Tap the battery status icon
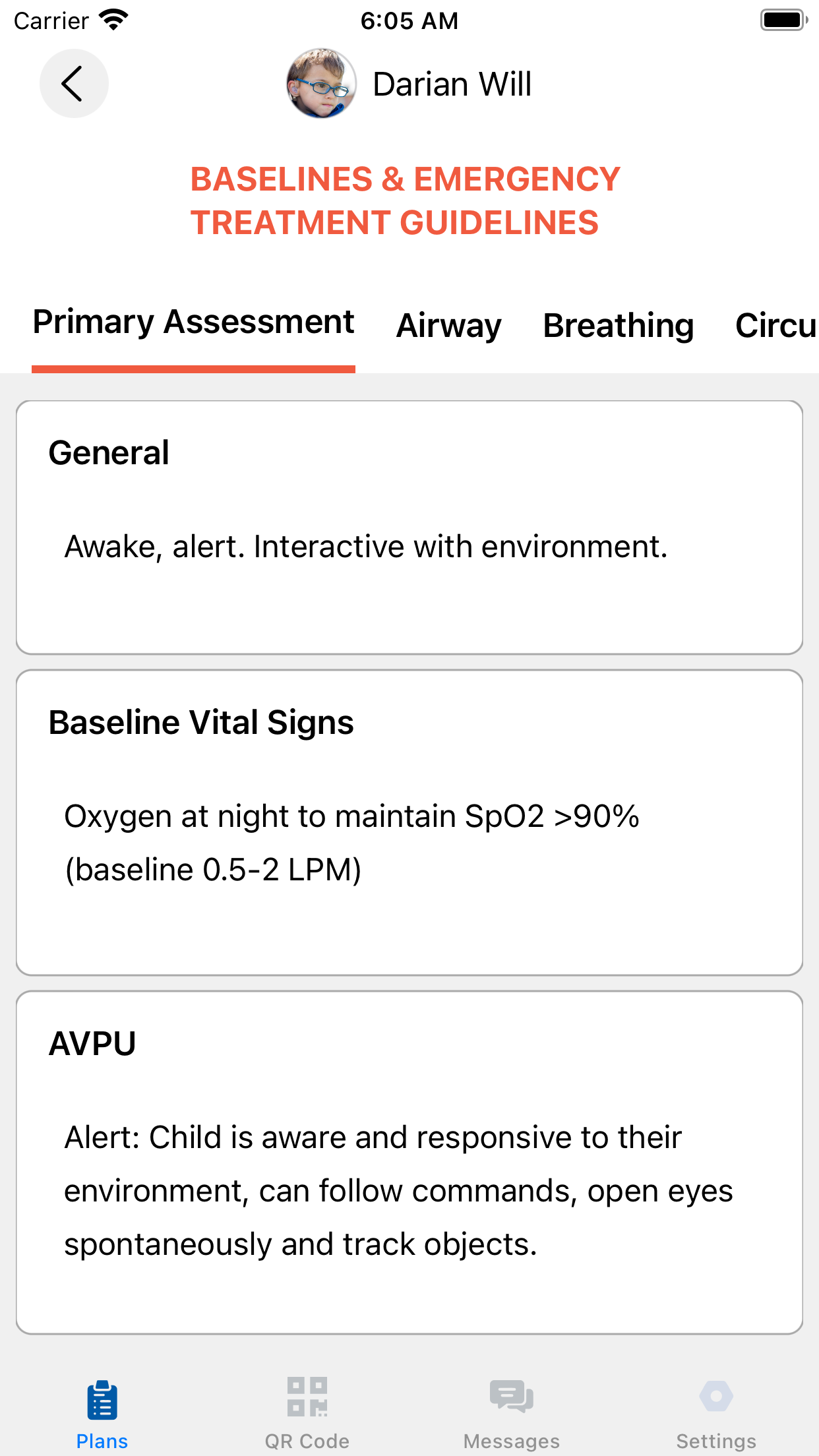Image resolution: width=819 pixels, height=1456 pixels. pos(784,20)
